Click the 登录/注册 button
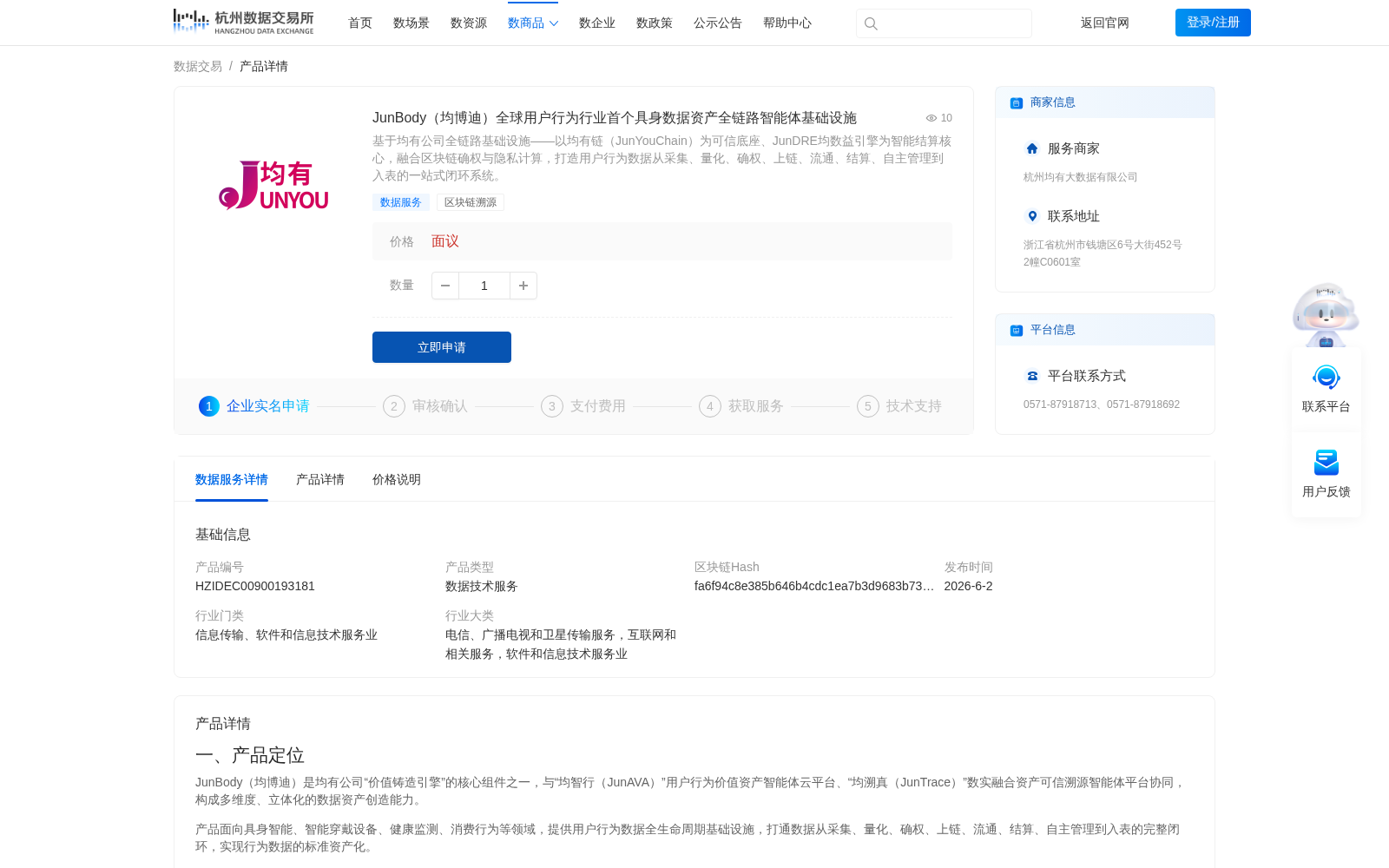This screenshot has width=1389, height=868. click(x=1213, y=23)
